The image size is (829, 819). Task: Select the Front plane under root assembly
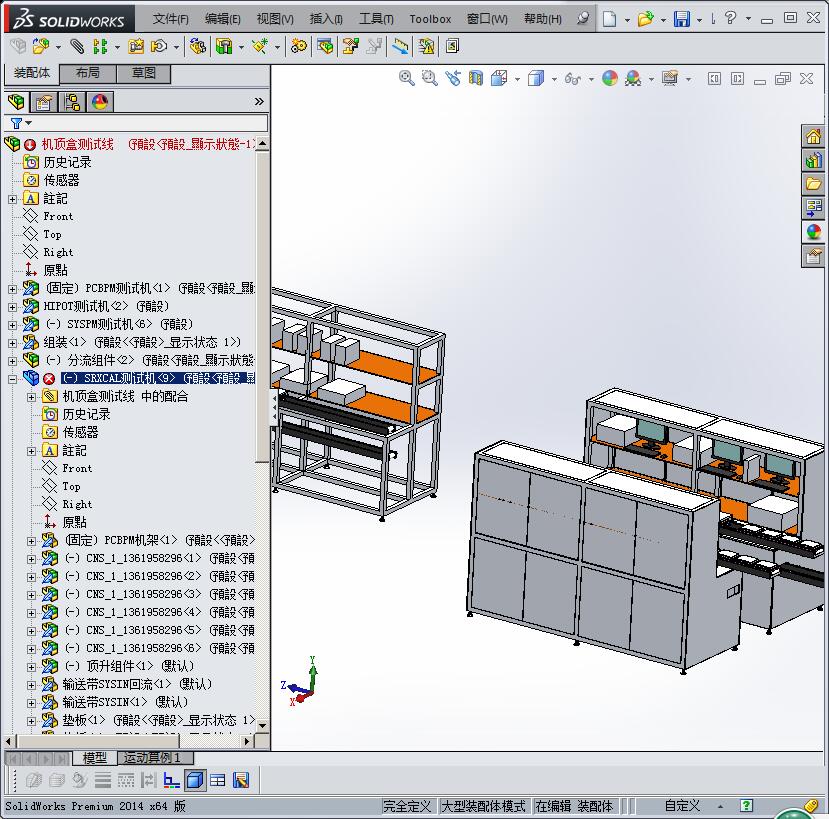click(58, 216)
